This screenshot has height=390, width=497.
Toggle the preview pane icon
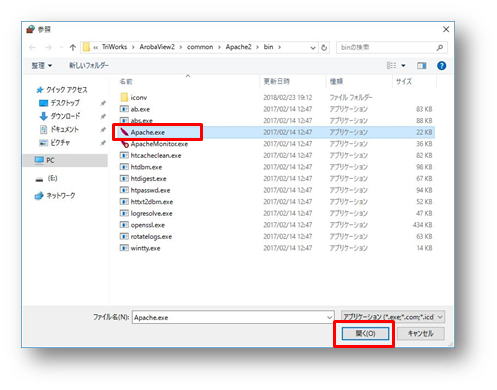tap(422, 66)
